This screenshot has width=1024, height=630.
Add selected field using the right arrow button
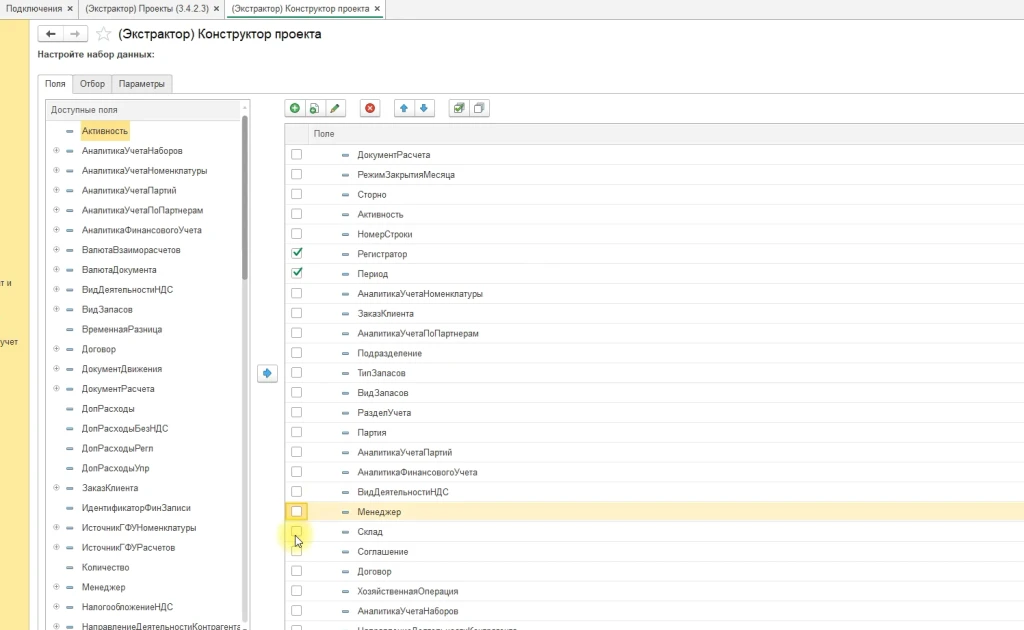coord(267,373)
